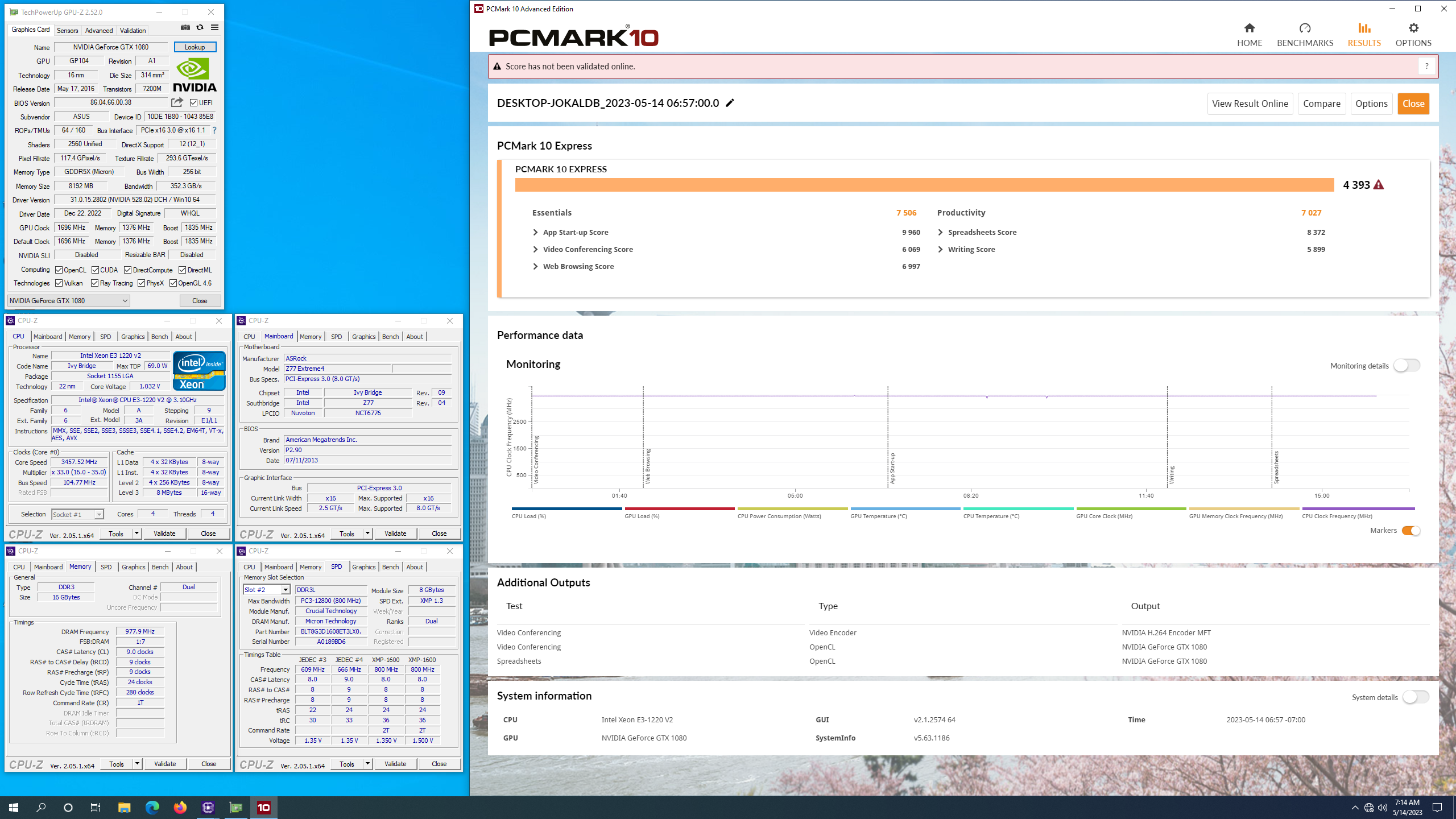Click the Lookup button in GPU-Z
Screen dimensions: 1456x819
tap(195, 47)
